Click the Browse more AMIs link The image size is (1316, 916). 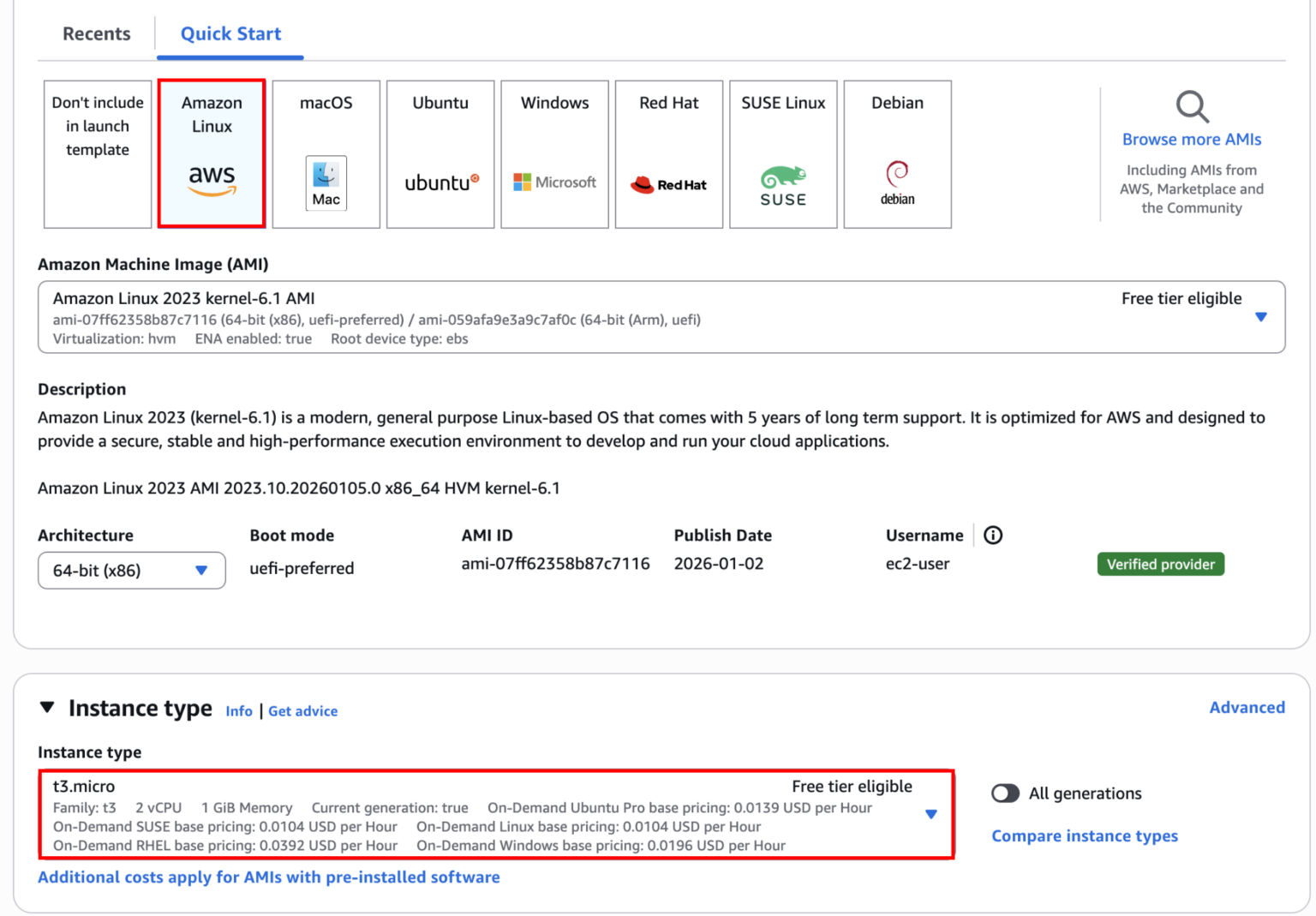tap(1192, 139)
